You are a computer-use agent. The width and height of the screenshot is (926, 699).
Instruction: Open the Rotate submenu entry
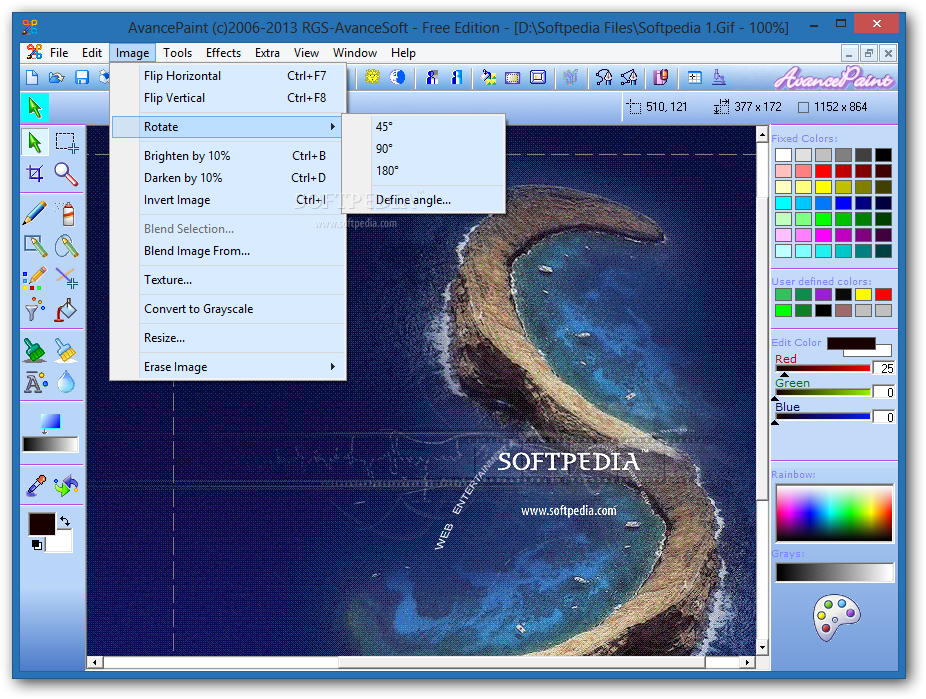[227, 126]
